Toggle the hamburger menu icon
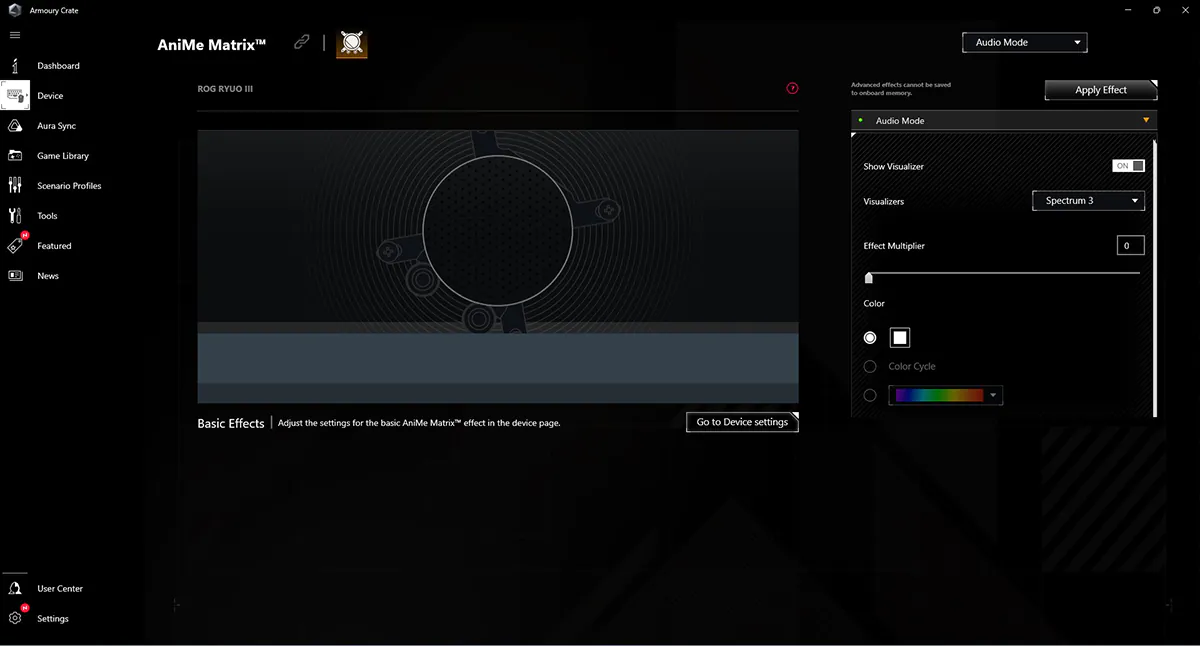 click(x=15, y=35)
